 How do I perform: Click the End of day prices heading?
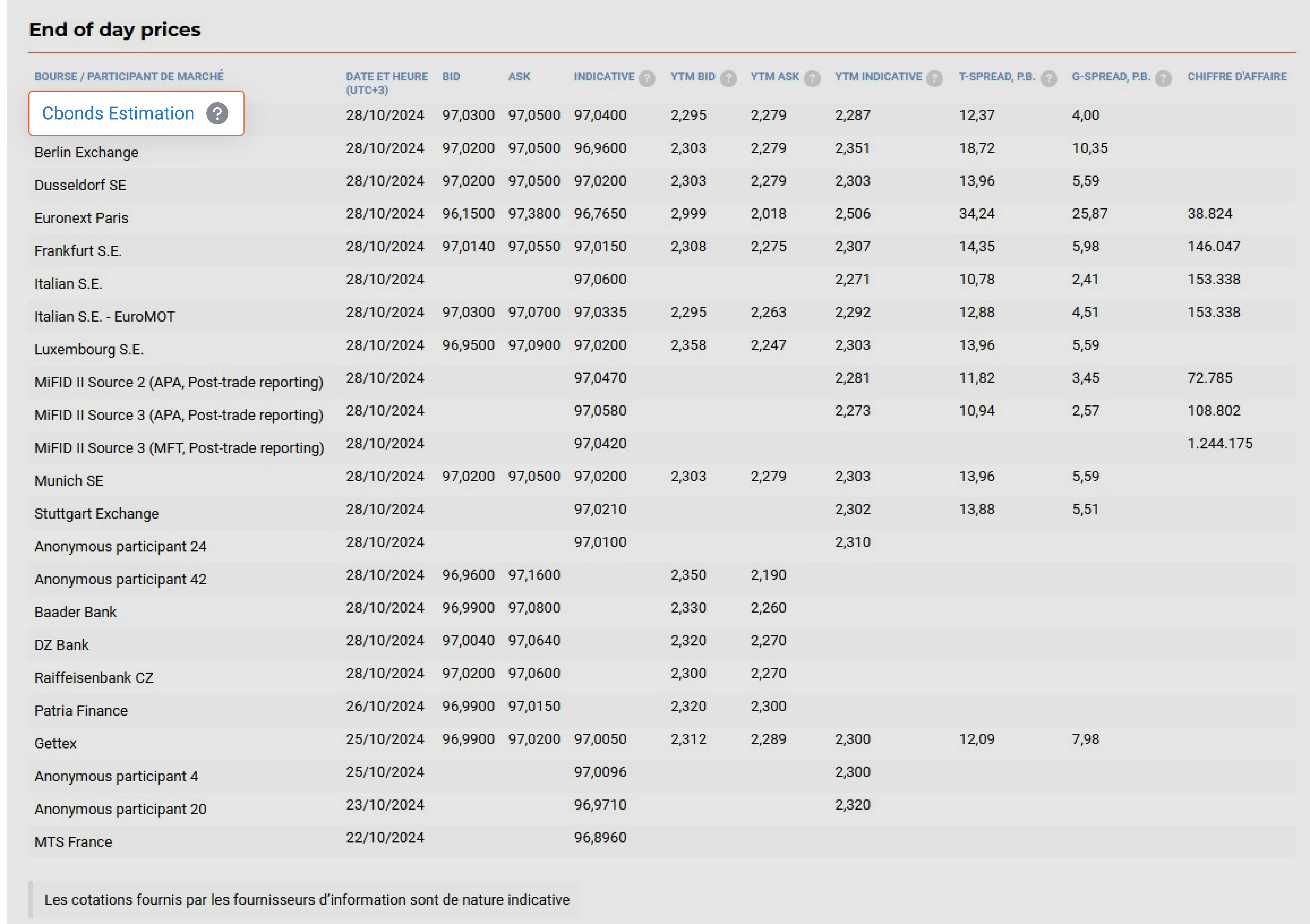(x=115, y=29)
